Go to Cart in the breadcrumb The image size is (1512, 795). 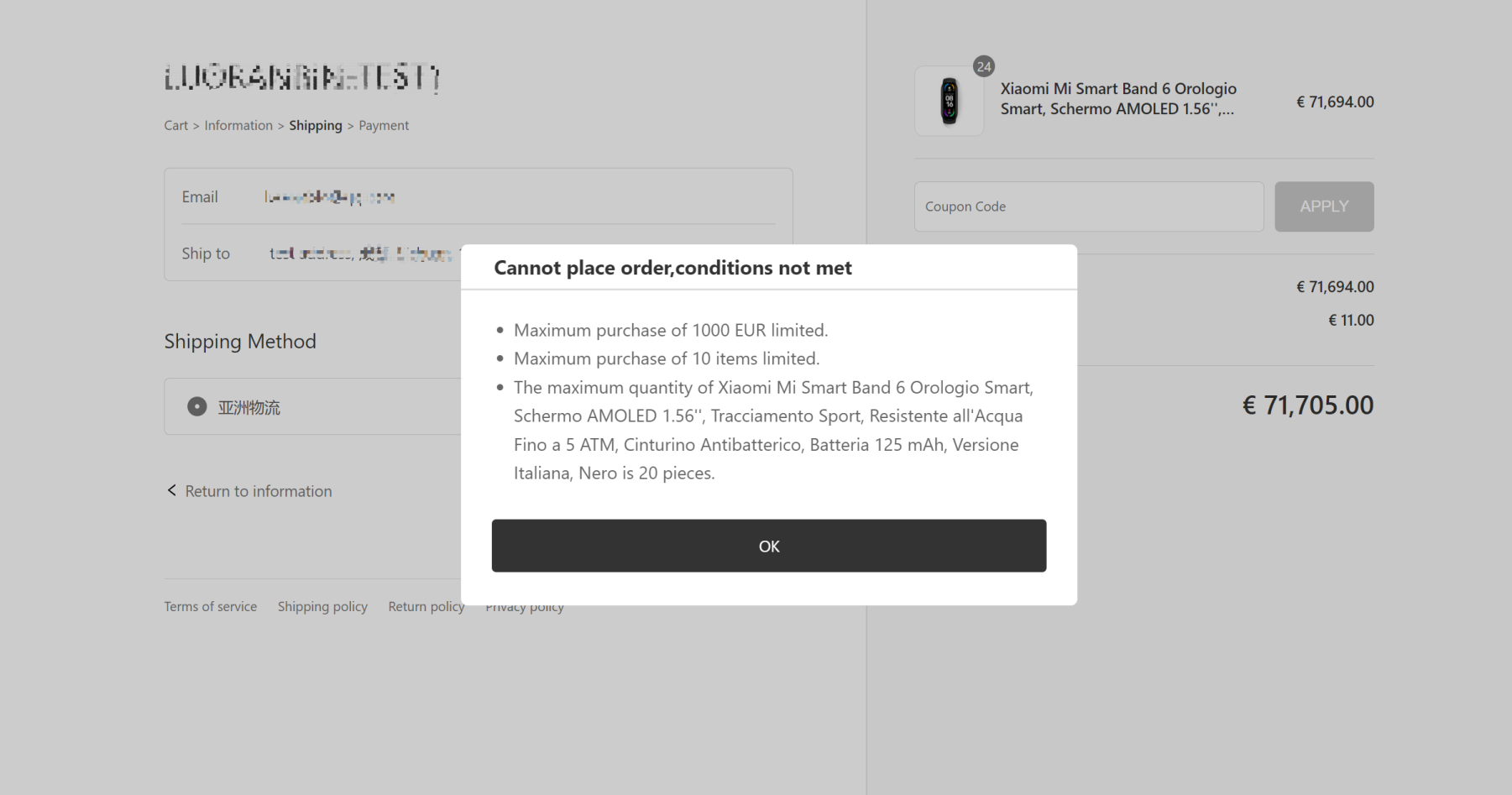coord(175,125)
